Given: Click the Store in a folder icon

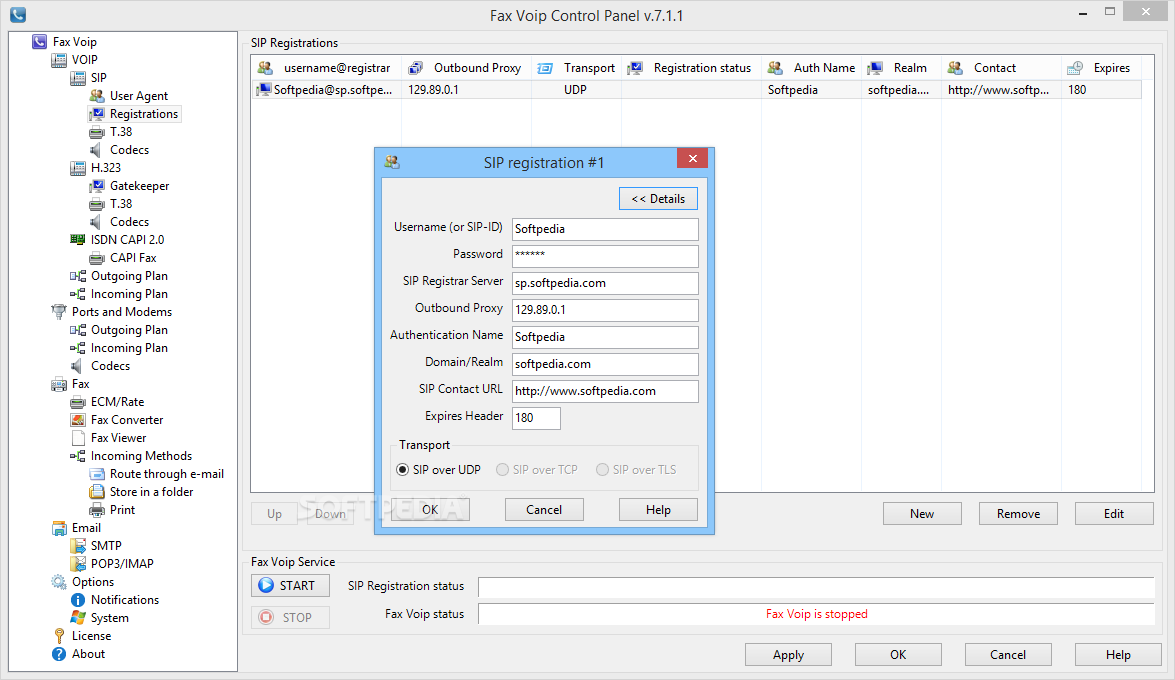Looking at the screenshot, I should pos(97,491).
